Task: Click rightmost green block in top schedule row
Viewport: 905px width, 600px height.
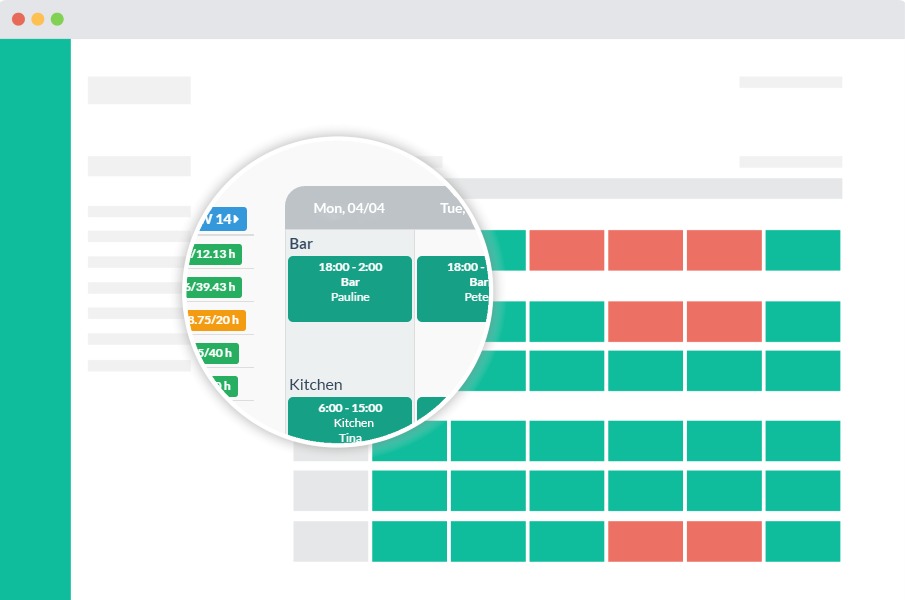Action: (803, 250)
